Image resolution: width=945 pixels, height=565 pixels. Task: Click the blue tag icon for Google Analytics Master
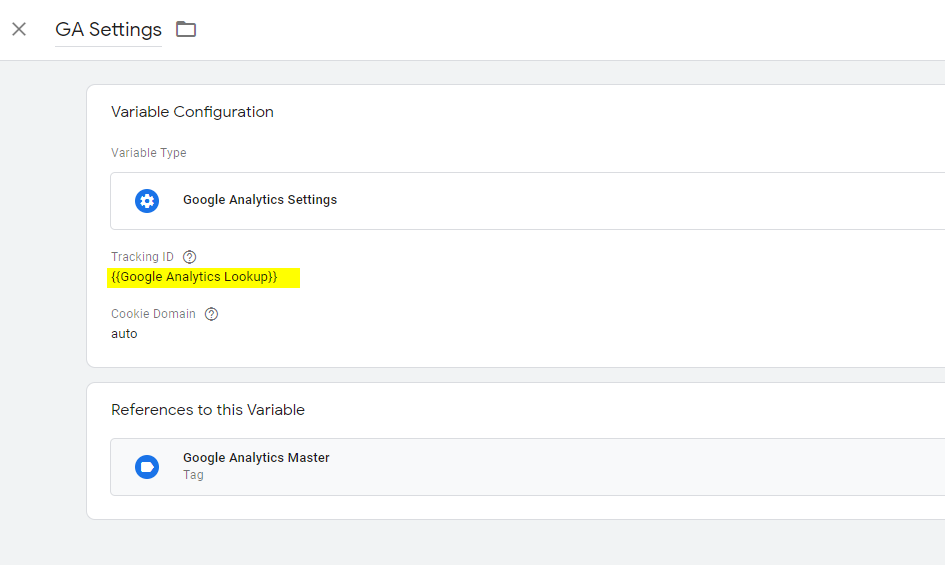point(146,467)
